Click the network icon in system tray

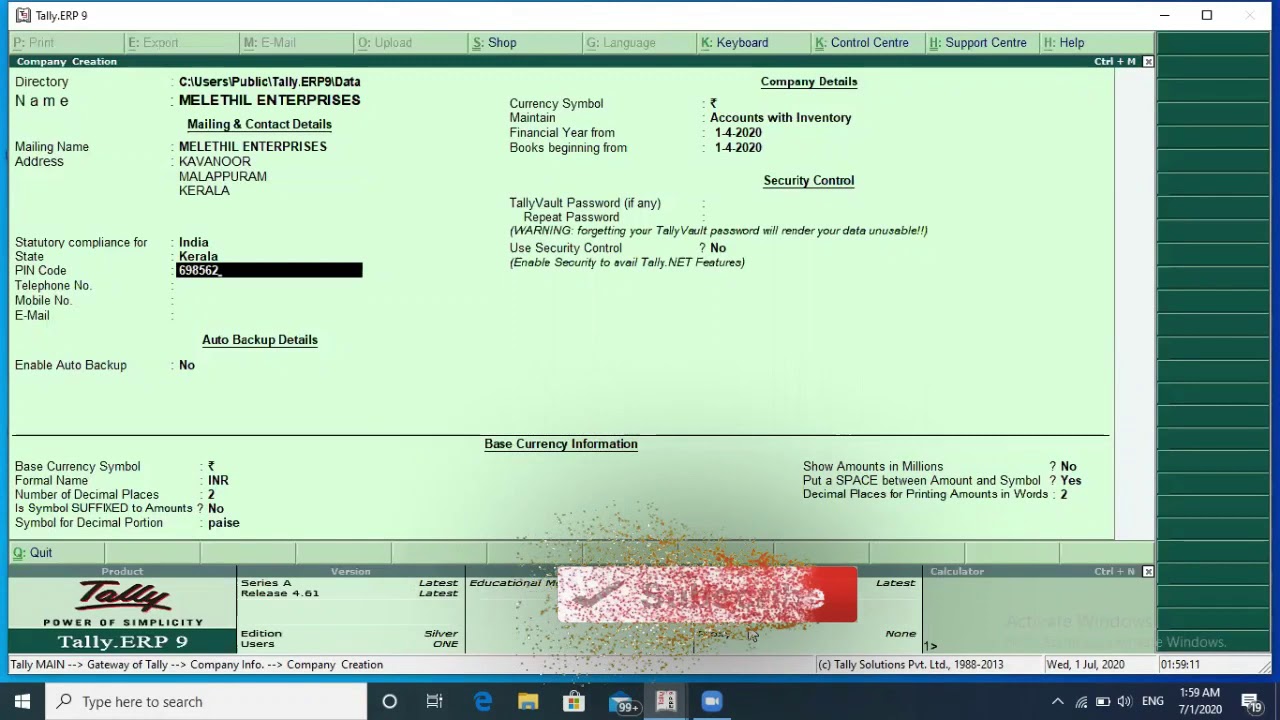coord(1081,702)
